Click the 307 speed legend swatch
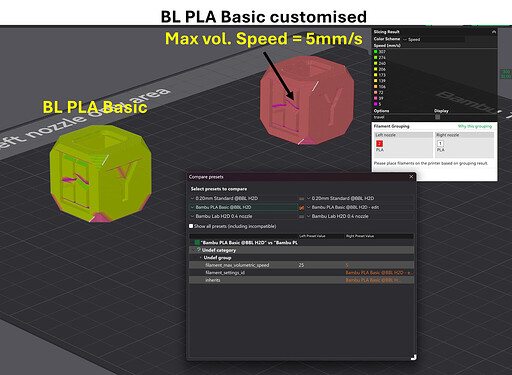 pos(376,52)
